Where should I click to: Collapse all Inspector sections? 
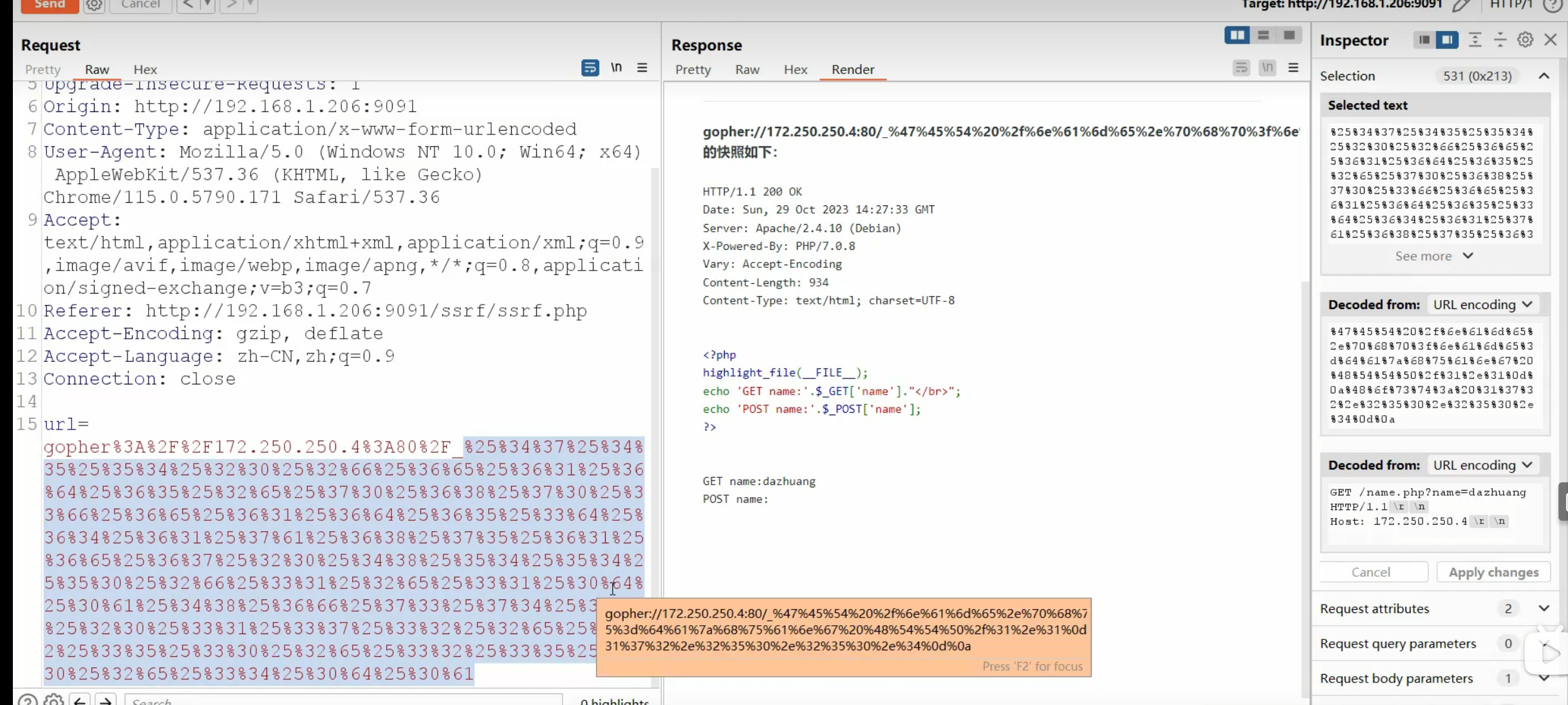1500,40
